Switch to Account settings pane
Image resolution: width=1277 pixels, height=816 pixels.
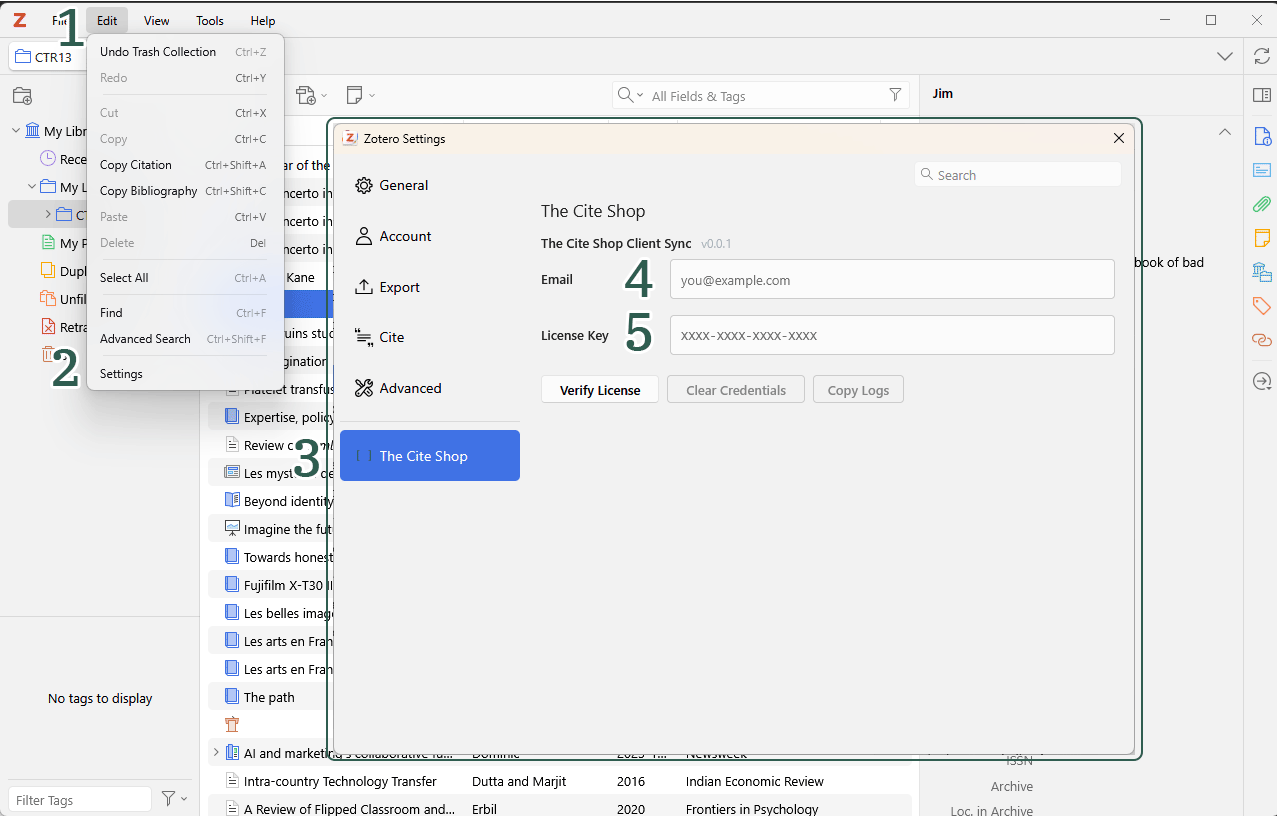point(430,237)
